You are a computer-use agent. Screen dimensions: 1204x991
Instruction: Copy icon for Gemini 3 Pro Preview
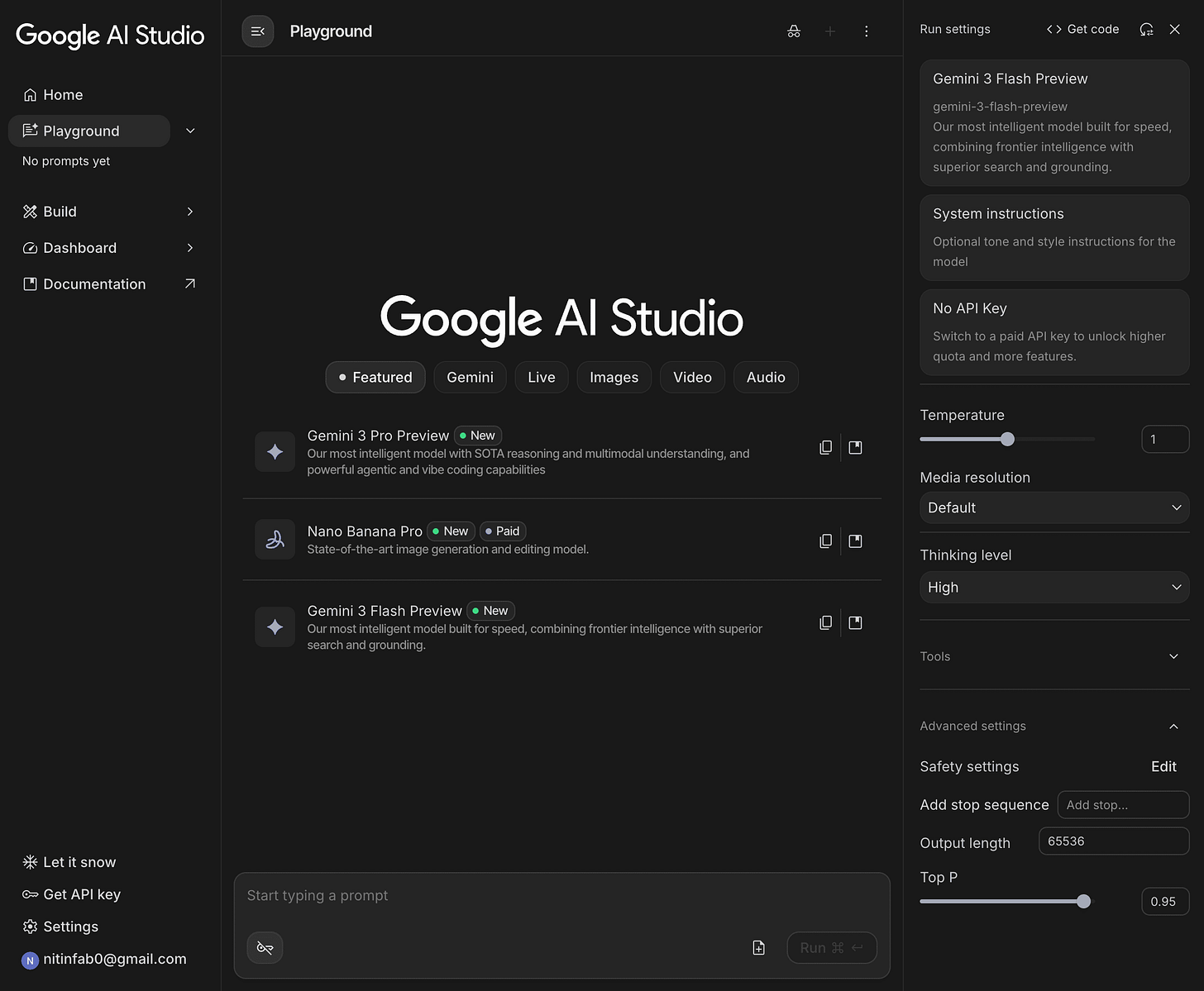[x=825, y=447]
